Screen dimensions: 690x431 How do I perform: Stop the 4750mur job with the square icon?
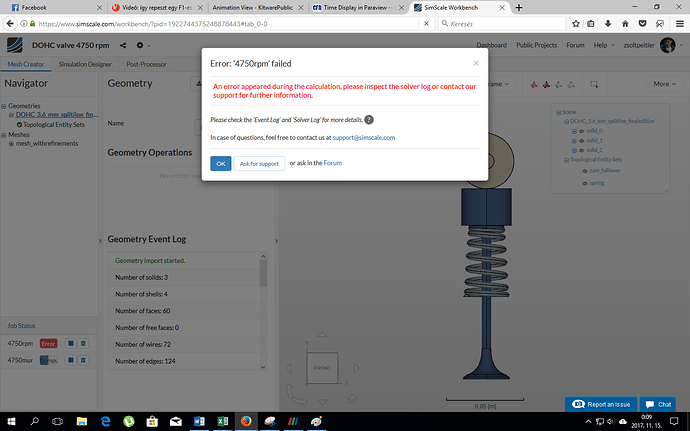(x=70, y=360)
